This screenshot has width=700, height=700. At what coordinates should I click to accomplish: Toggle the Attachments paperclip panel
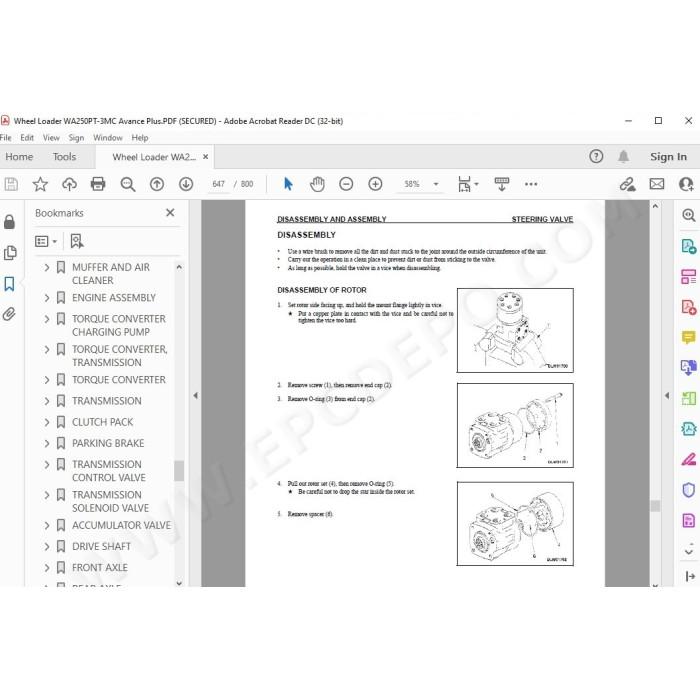9,314
